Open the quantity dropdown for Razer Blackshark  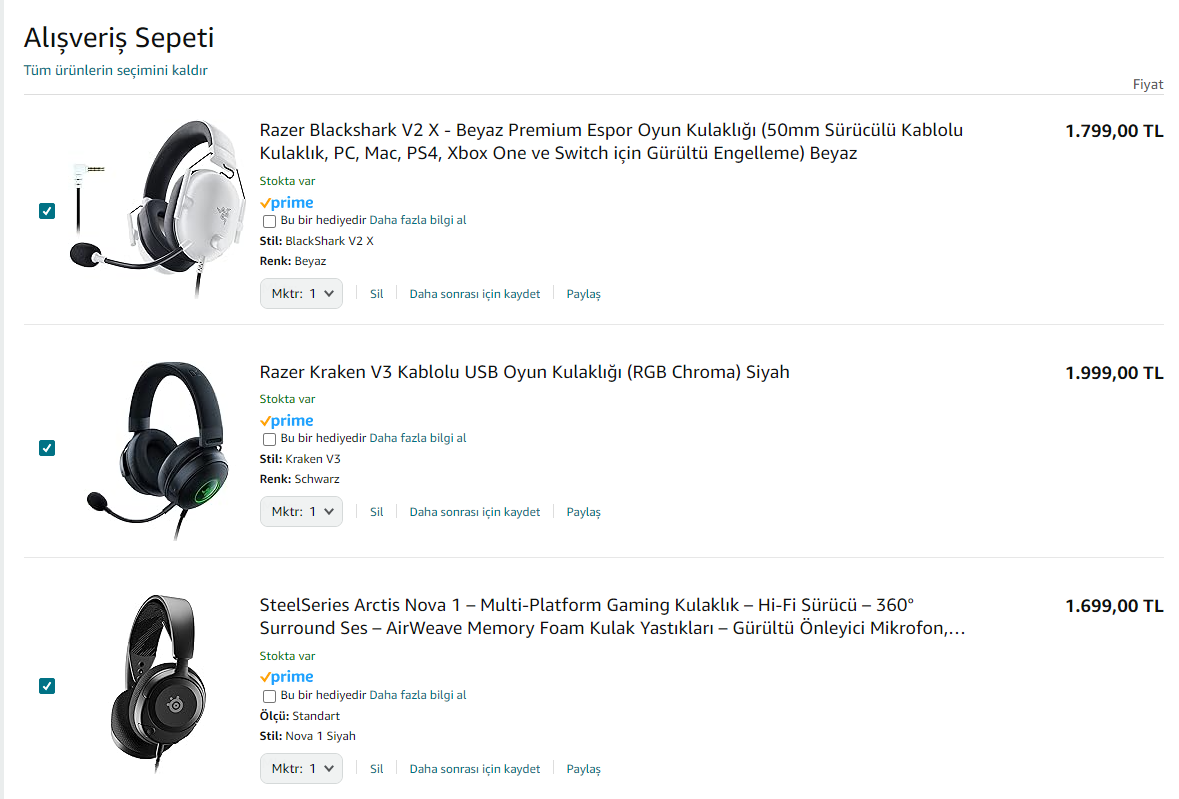click(301, 294)
